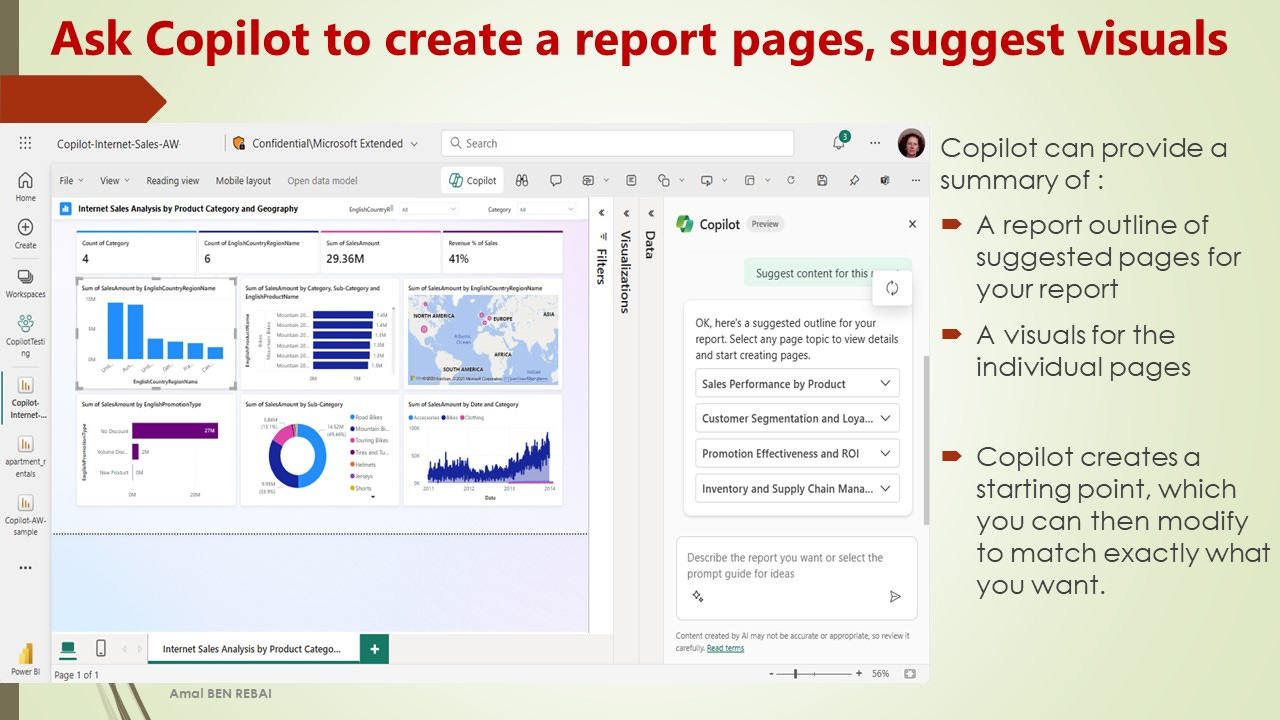Viewport: 1280px width, 720px height.
Task: Open the user profile picture menu
Action: coord(911,143)
